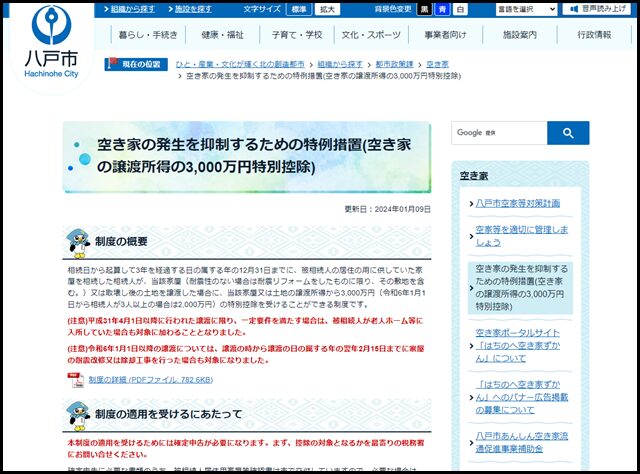Open the 組織から探す link in top bar
The height and width of the screenshot is (474, 640).
pos(132,9)
